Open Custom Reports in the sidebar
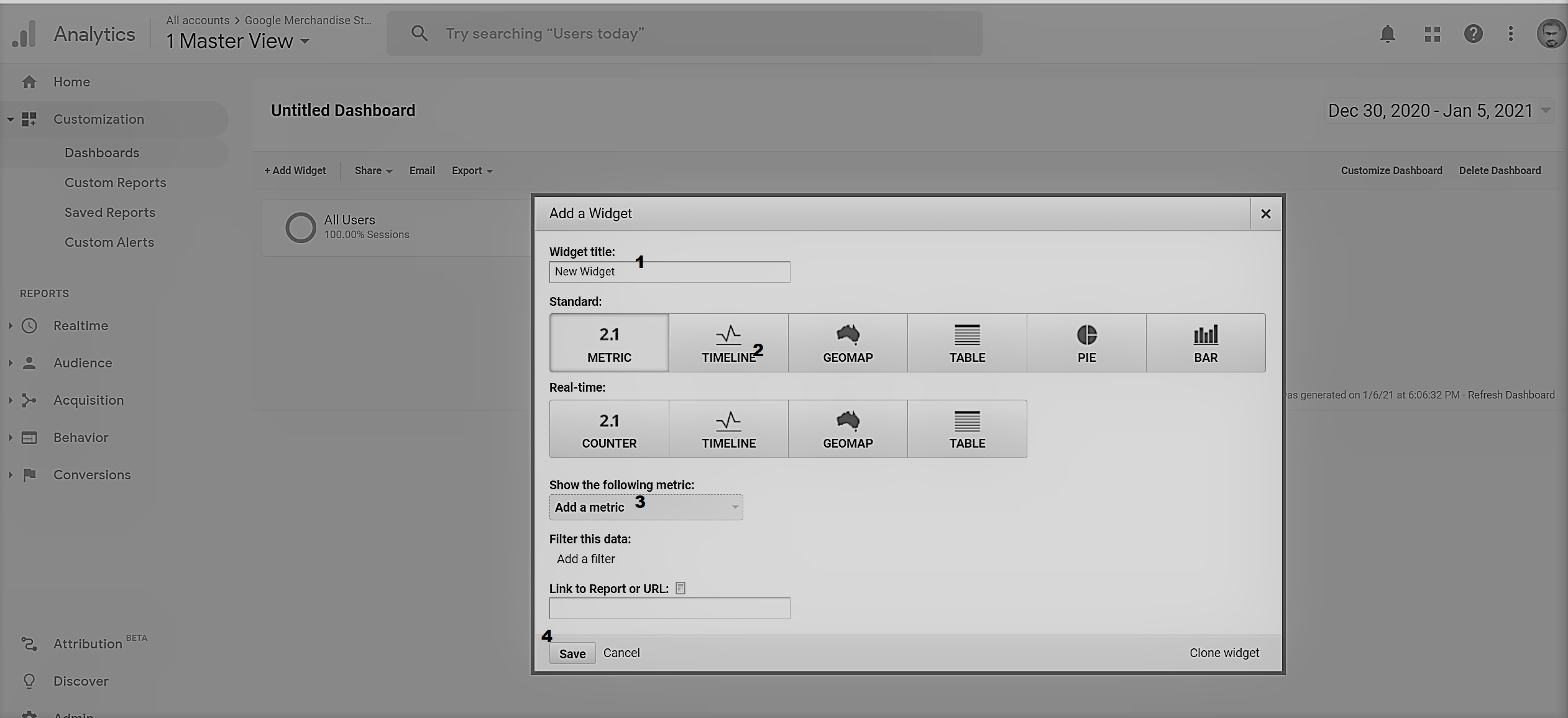The height and width of the screenshot is (718, 1568). coord(116,183)
